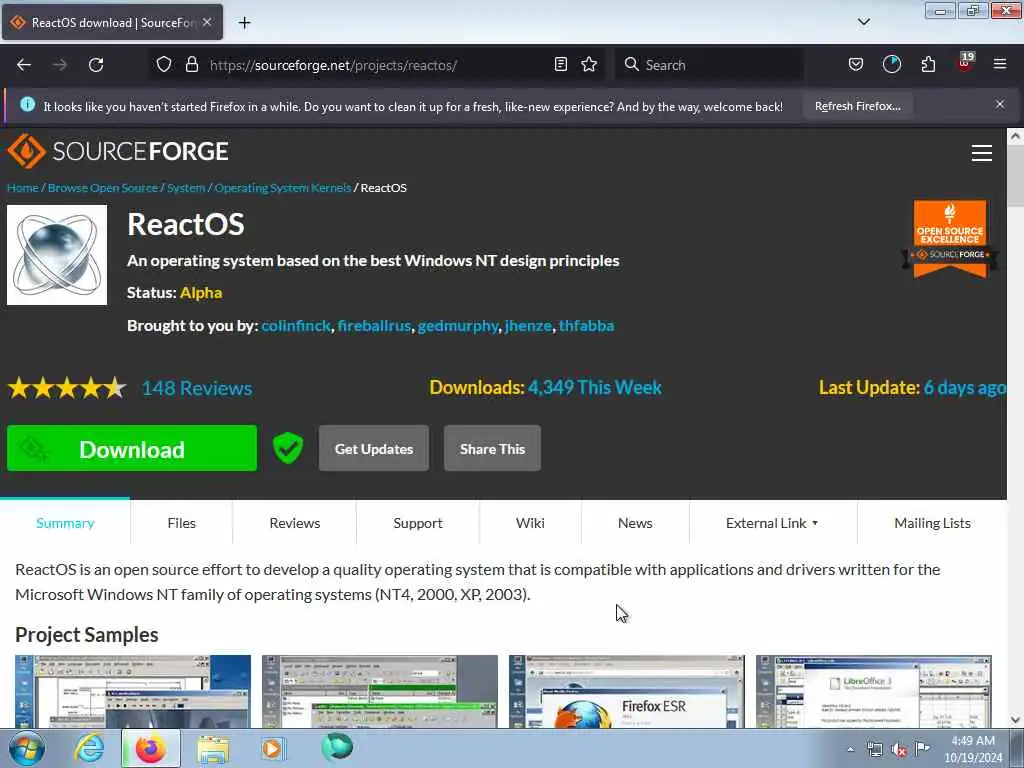Click the Home breadcrumb link
This screenshot has width=1024, height=768.
pyautogui.click(x=23, y=187)
